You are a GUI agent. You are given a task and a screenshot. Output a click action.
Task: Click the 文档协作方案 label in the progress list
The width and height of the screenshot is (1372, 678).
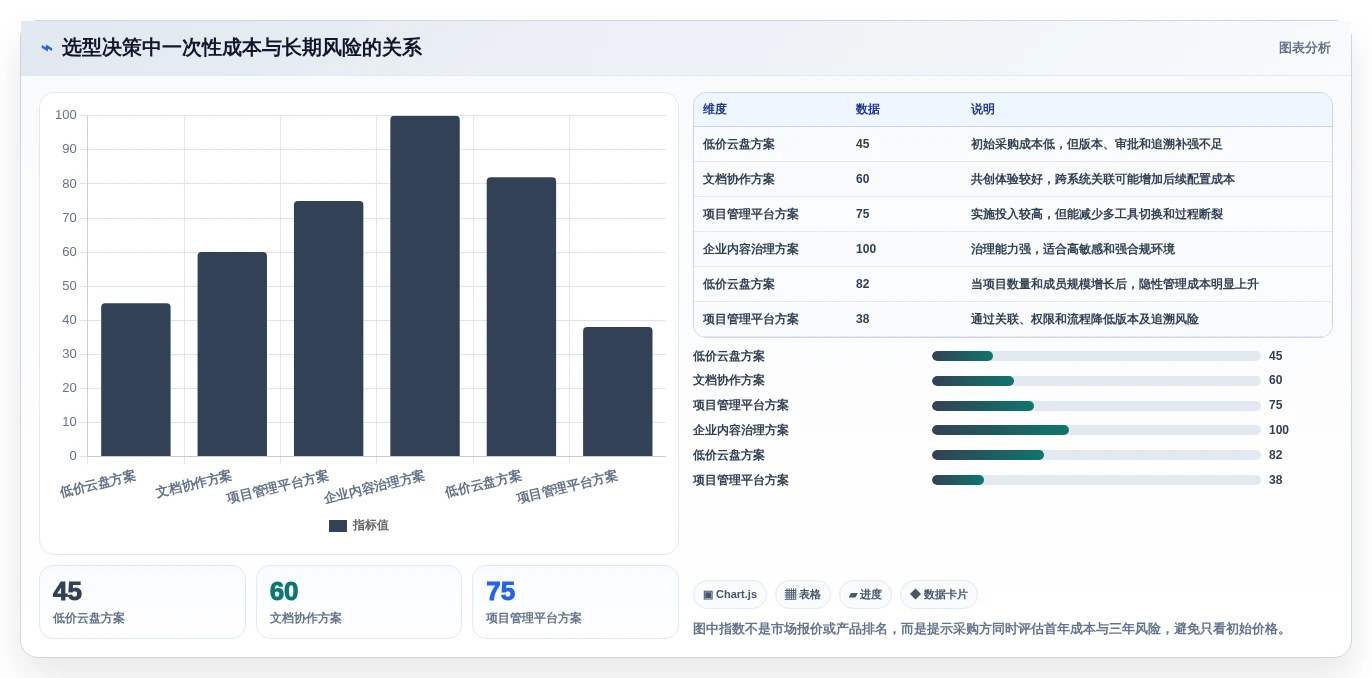pos(729,381)
